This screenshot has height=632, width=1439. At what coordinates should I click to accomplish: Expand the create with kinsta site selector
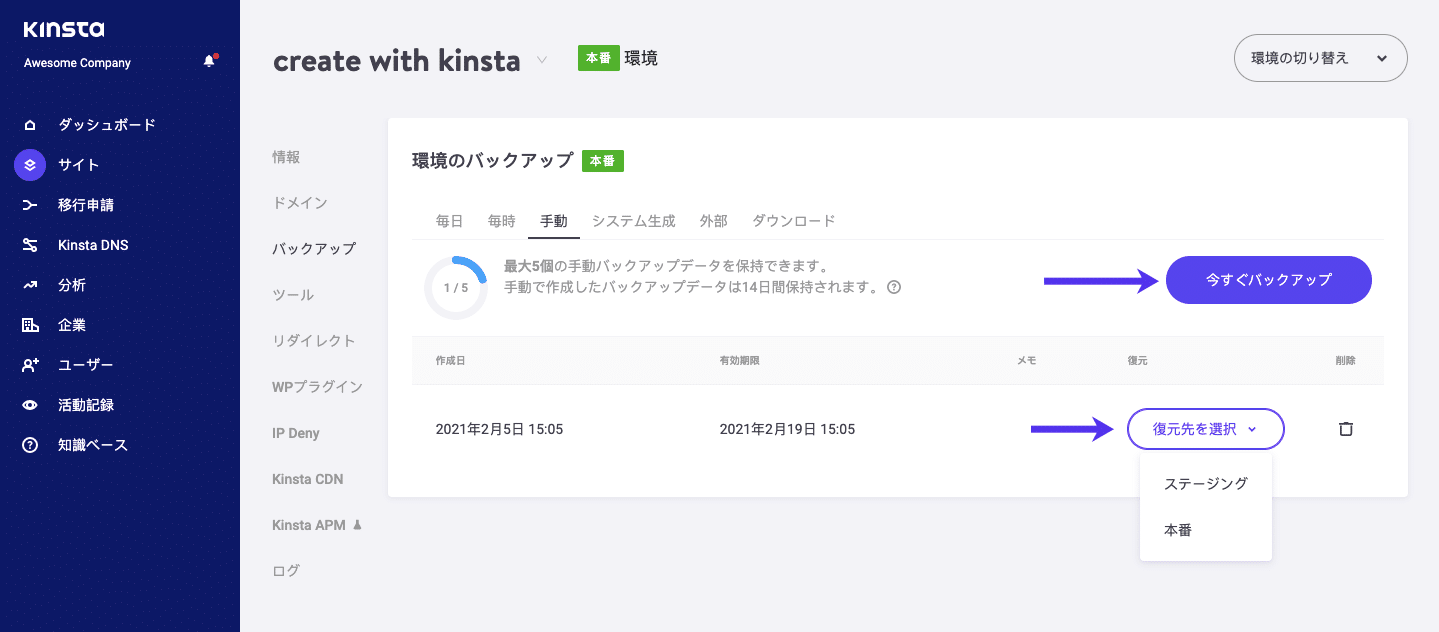(x=541, y=59)
